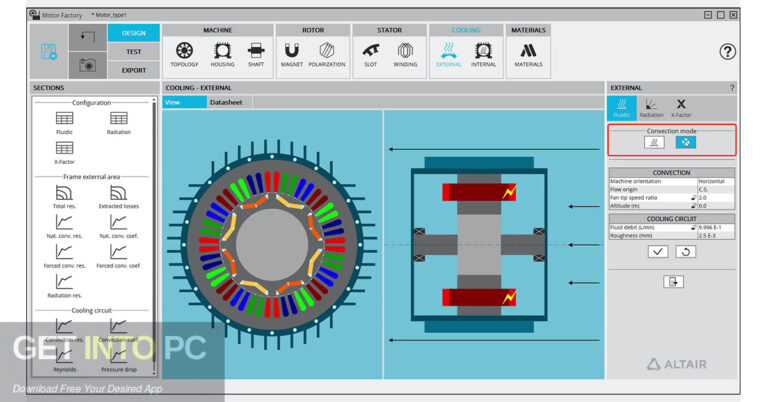Open the Polarization settings
The height and width of the screenshot is (402, 768).
(x=327, y=54)
